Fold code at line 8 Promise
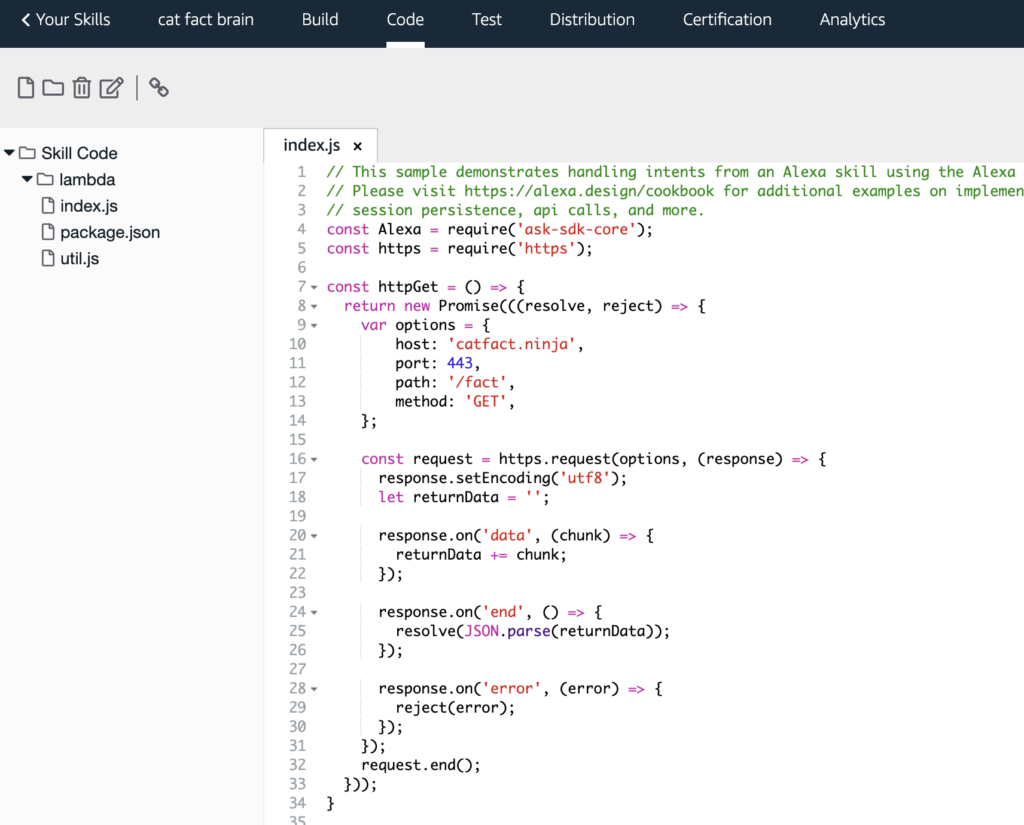 pos(314,306)
